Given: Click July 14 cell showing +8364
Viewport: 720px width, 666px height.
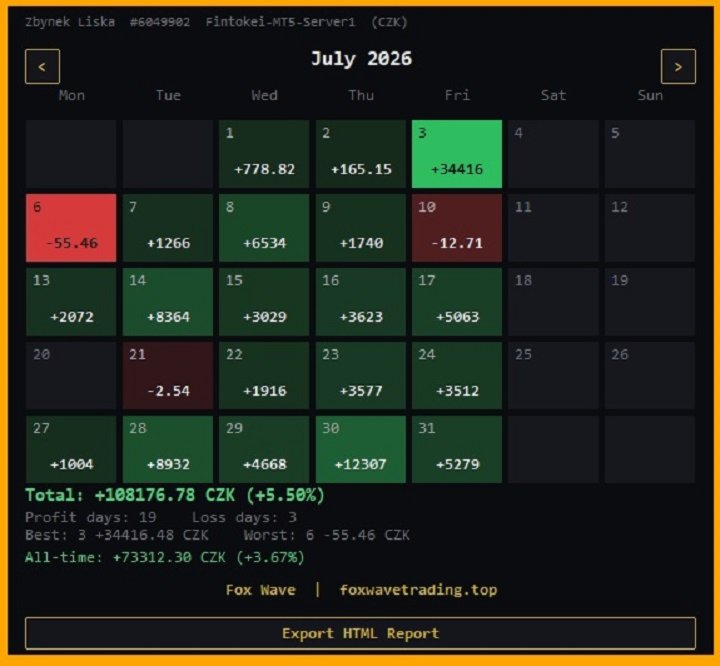Looking at the screenshot, I should (168, 302).
